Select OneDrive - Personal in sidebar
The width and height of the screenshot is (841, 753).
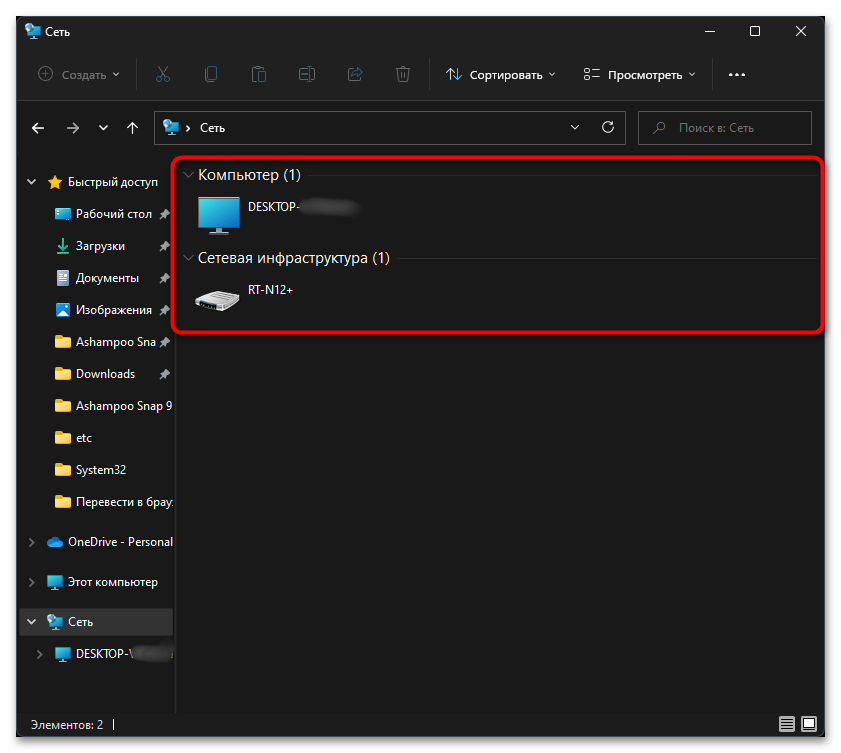tap(120, 542)
